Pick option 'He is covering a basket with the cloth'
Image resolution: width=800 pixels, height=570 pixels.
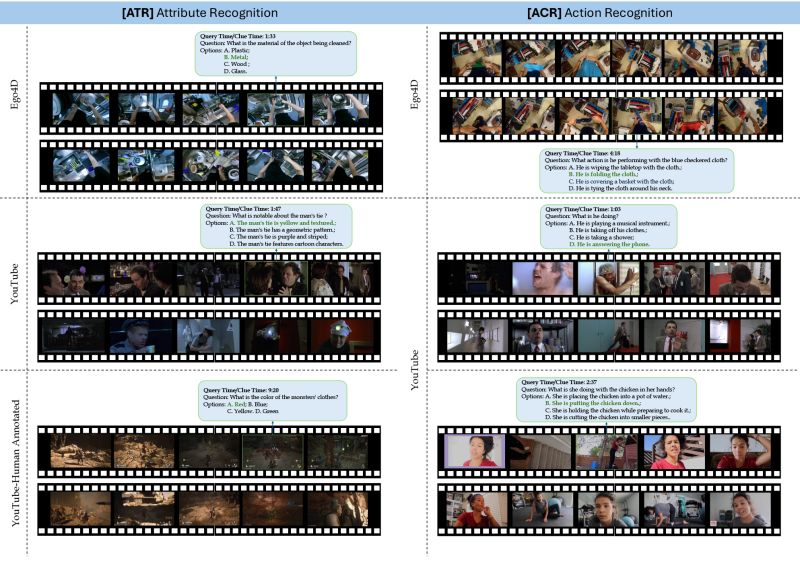pyautogui.click(x=621, y=181)
